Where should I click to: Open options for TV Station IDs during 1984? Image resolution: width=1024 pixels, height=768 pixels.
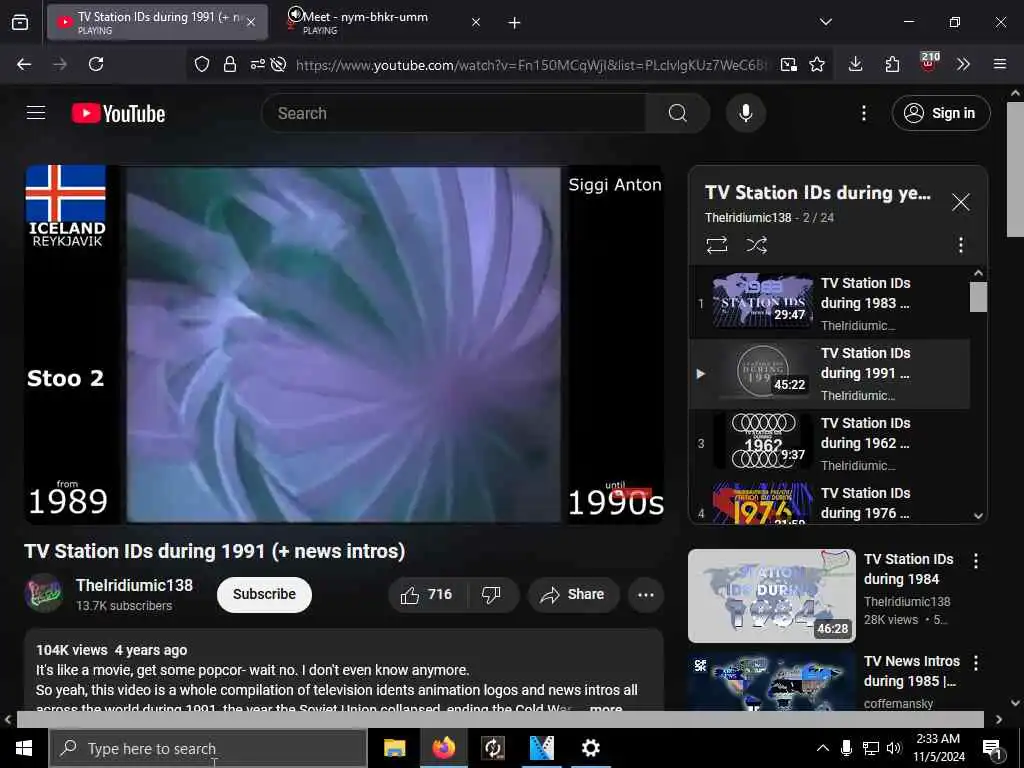976,561
